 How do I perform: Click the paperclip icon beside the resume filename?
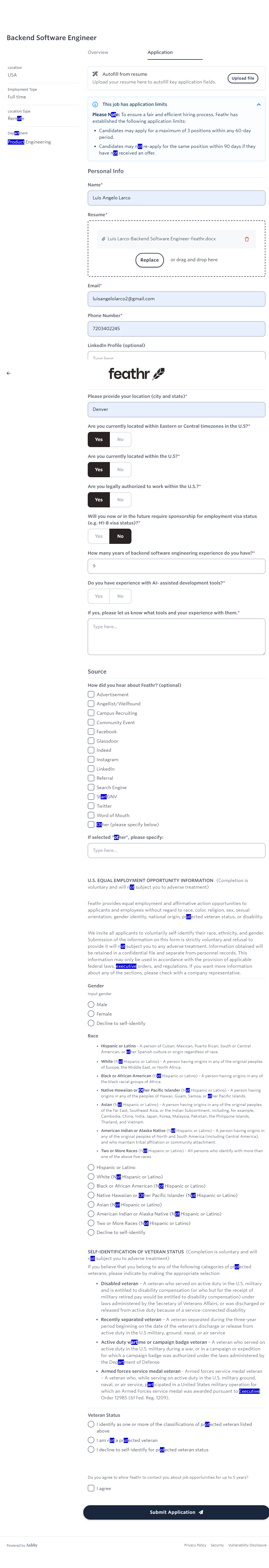tap(104, 239)
